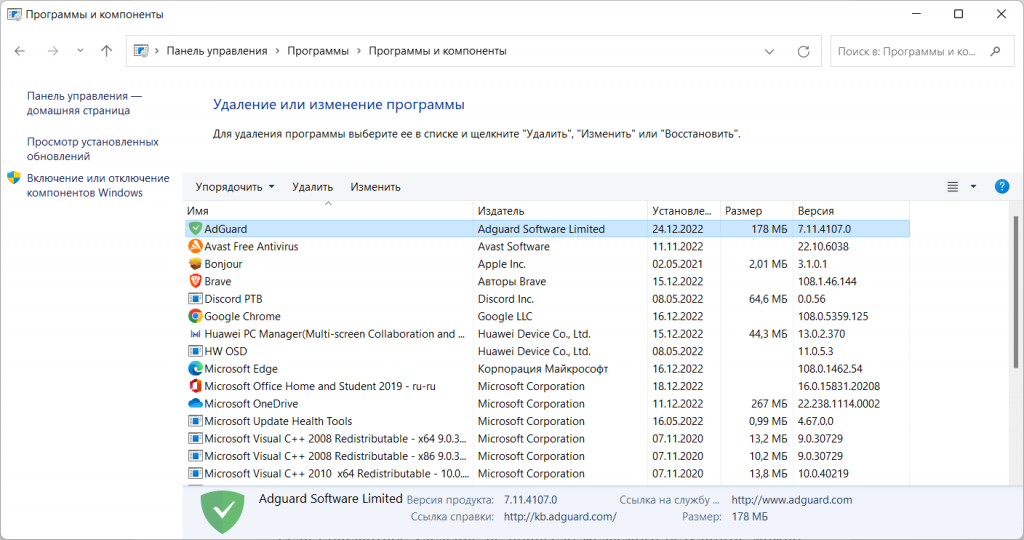Screen dimensions: 1024x540
Task: Click the vertical scrollbar of program list
Action: click(1016, 293)
